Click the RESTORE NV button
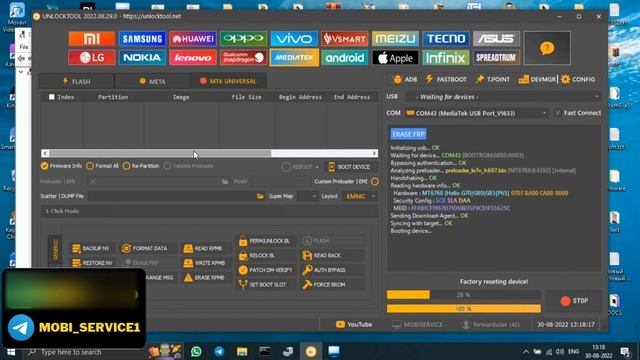This screenshot has width=640, height=360. coord(92,263)
